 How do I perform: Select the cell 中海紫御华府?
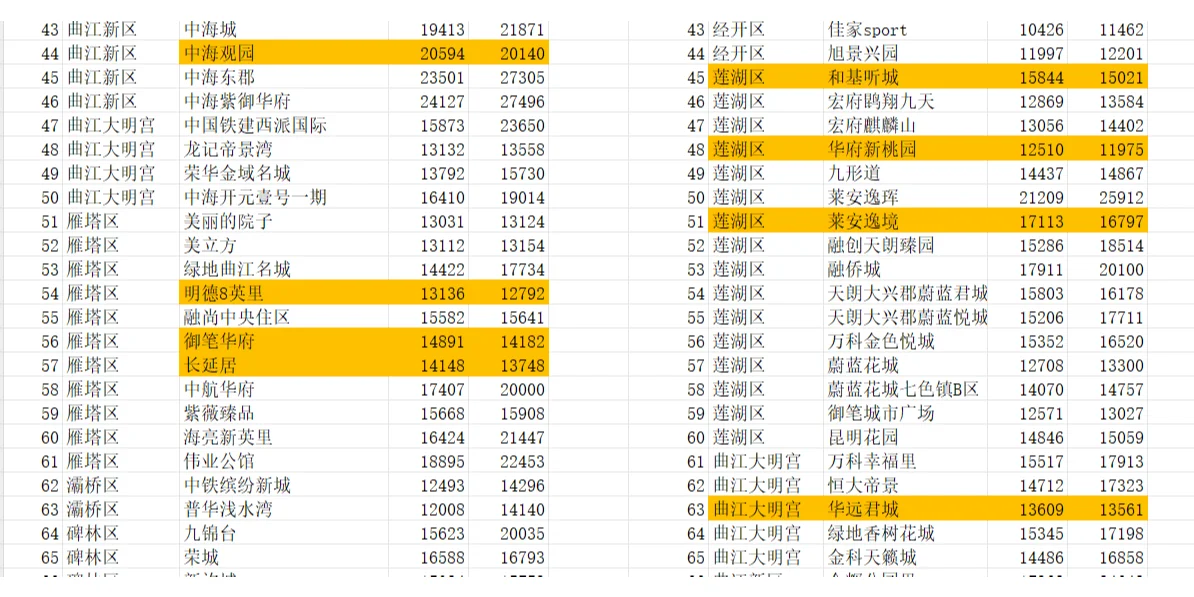tap(283, 102)
